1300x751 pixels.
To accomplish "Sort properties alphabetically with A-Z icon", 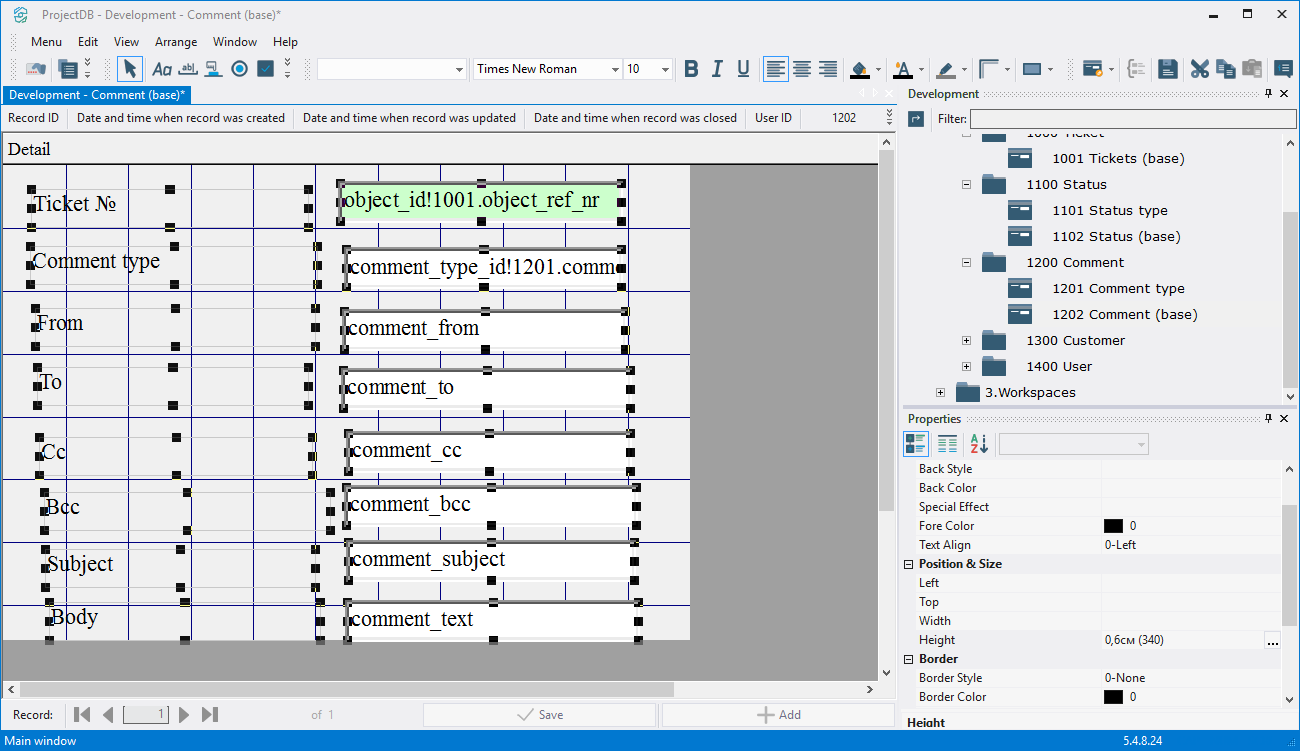I will [979, 444].
